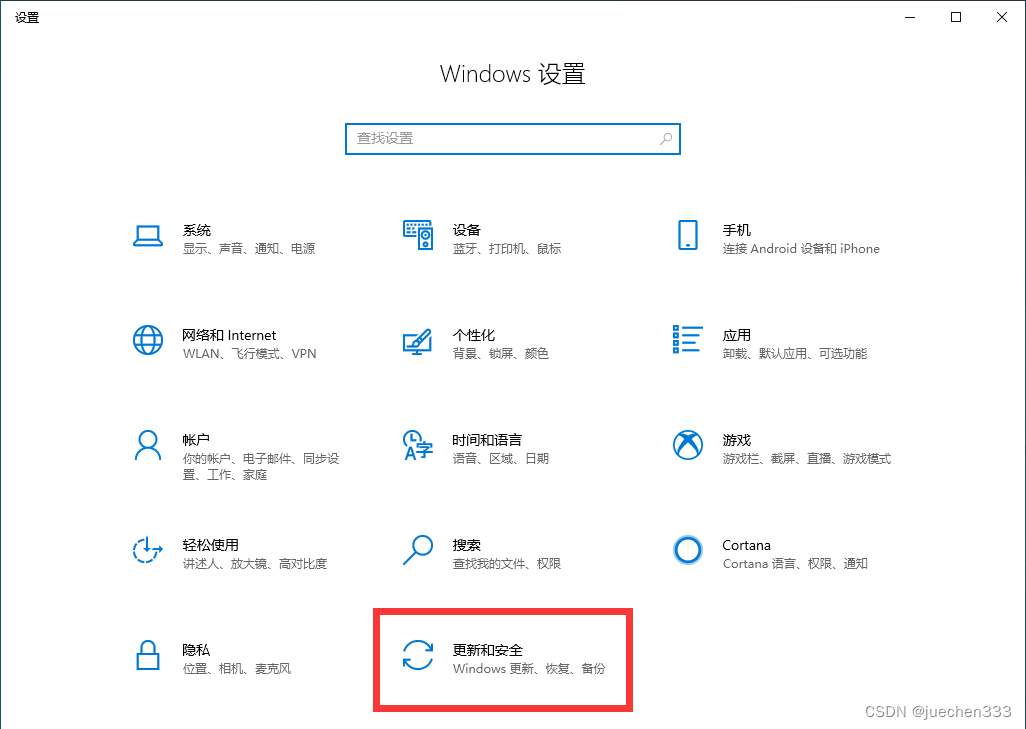Click the text Windows 更新、恢复、备份
The height and width of the screenshot is (729, 1026).
click(529, 669)
